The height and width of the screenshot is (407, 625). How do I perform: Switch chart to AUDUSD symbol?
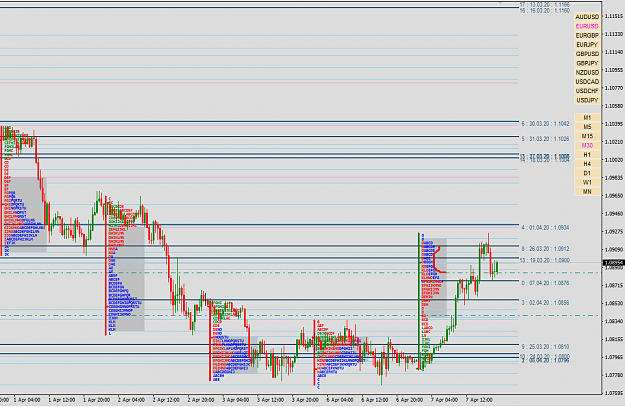click(587, 17)
